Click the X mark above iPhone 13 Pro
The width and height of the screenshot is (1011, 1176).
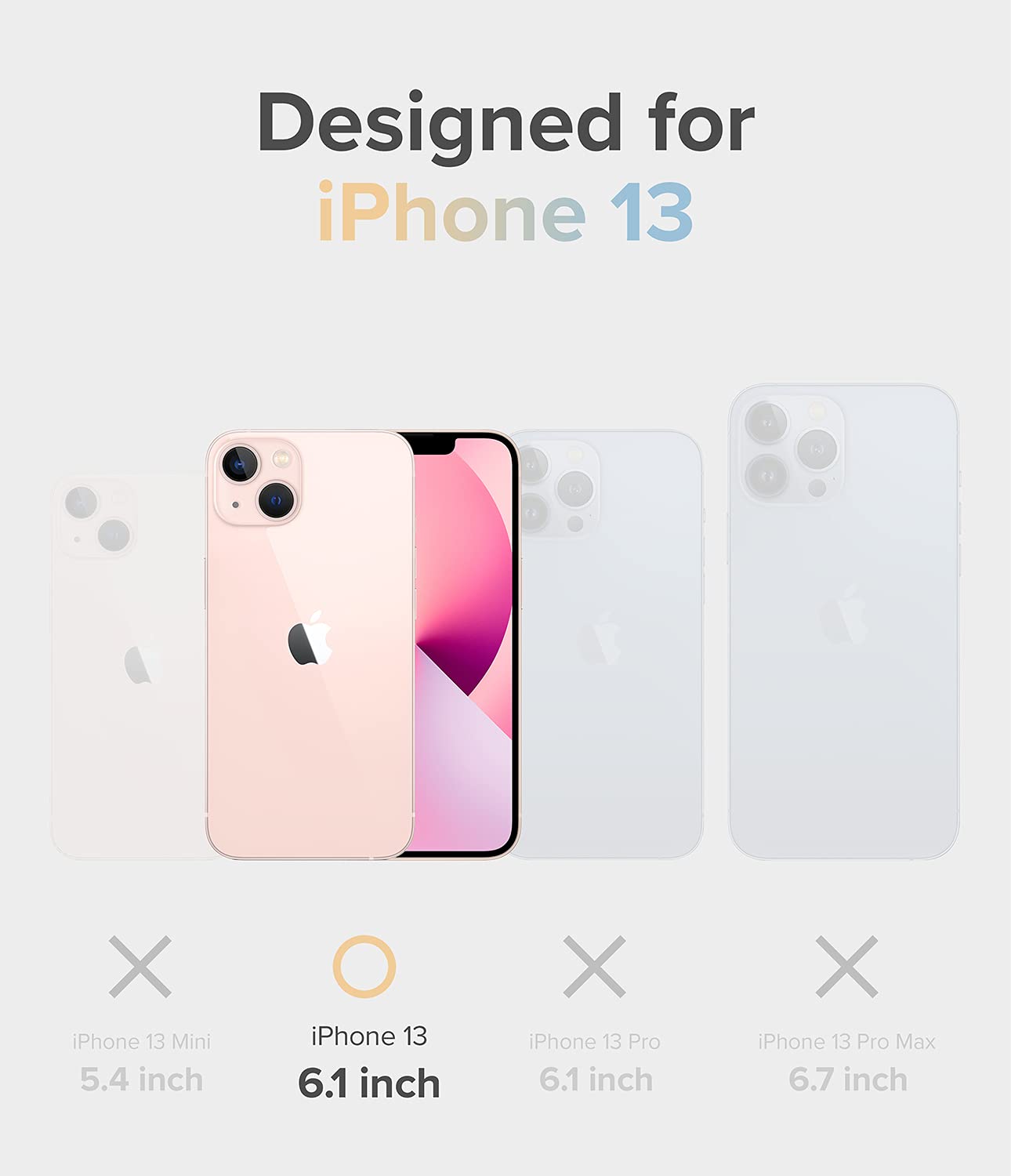pyautogui.click(x=595, y=967)
